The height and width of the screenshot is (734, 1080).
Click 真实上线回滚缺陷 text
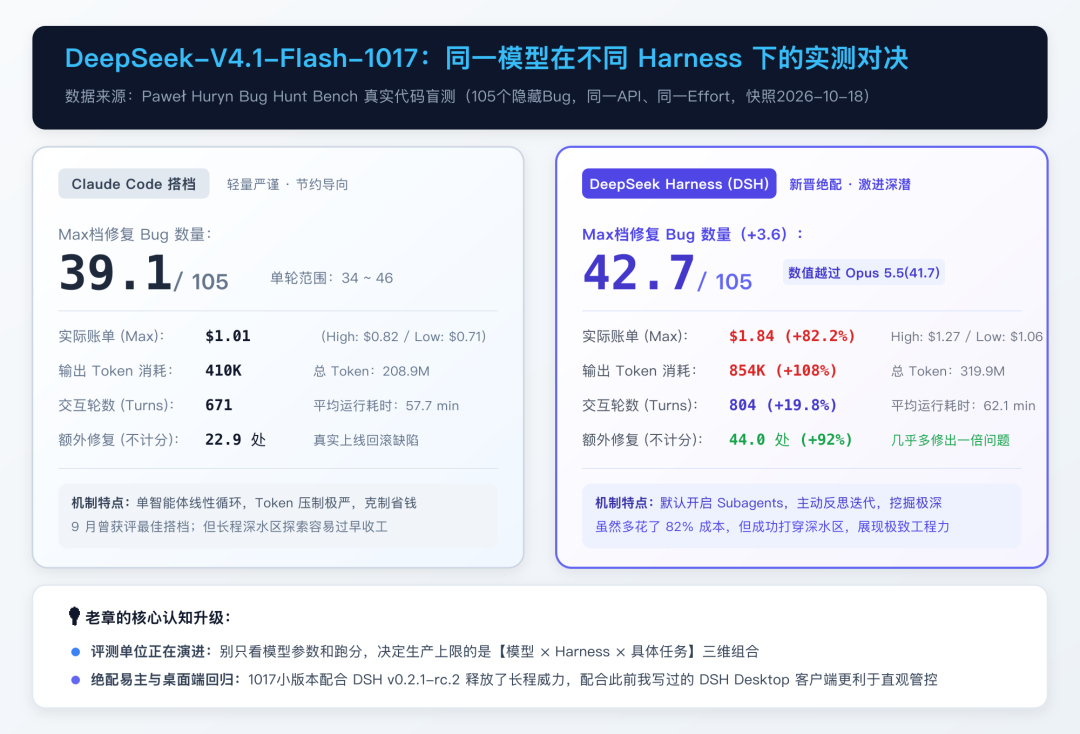366,440
